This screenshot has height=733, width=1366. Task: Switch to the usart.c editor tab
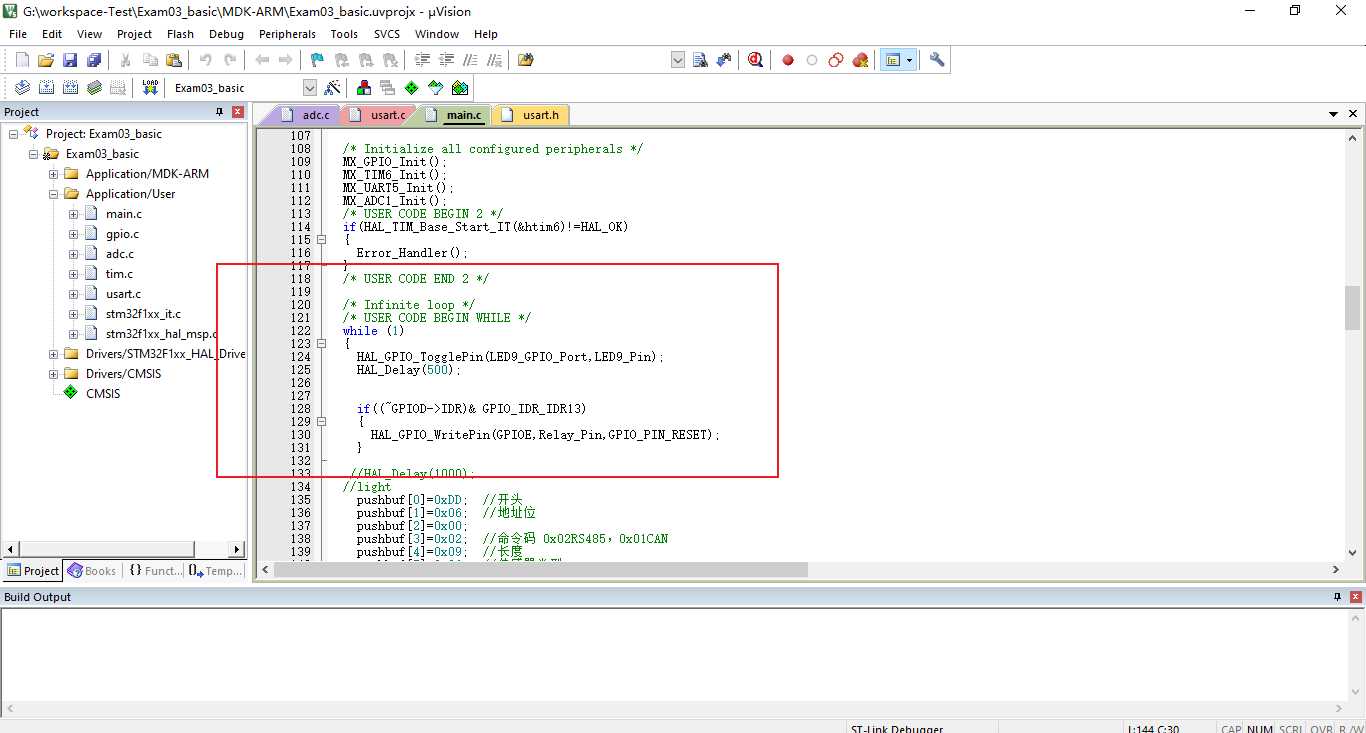[378, 115]
